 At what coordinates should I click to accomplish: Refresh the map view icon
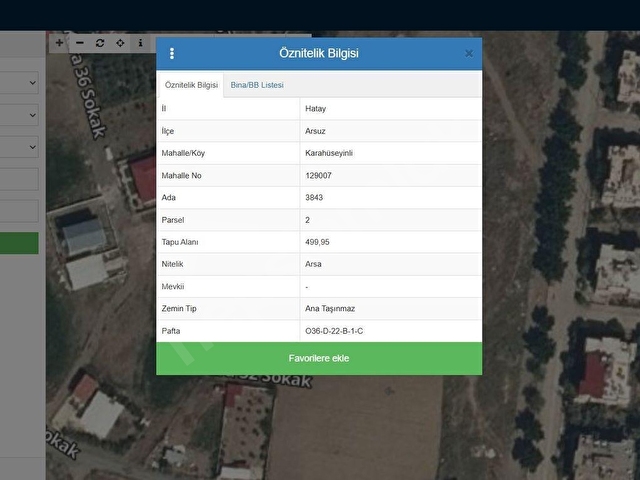click(100, 43)
